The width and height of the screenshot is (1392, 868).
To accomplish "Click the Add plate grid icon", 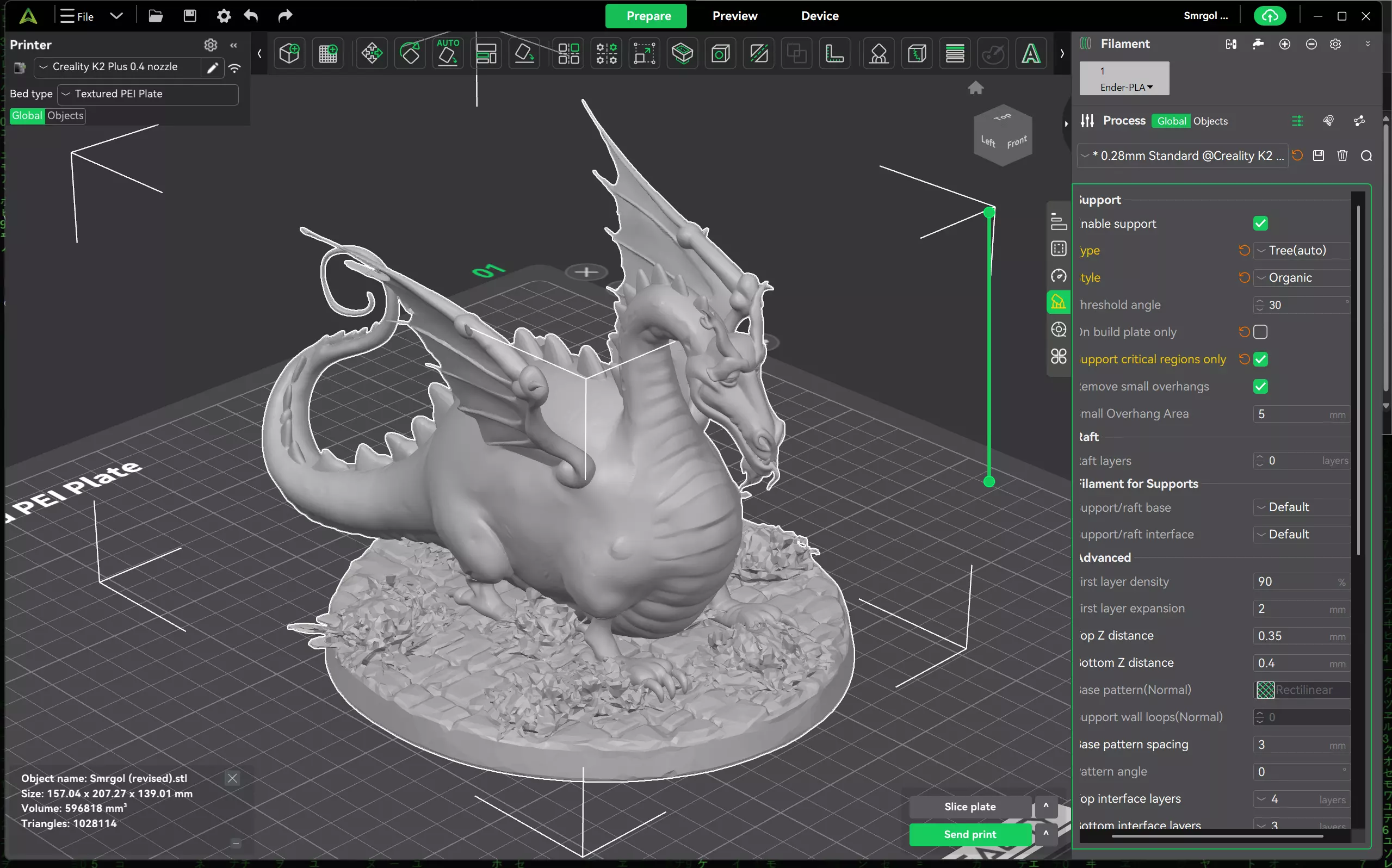I will (328, 54).
